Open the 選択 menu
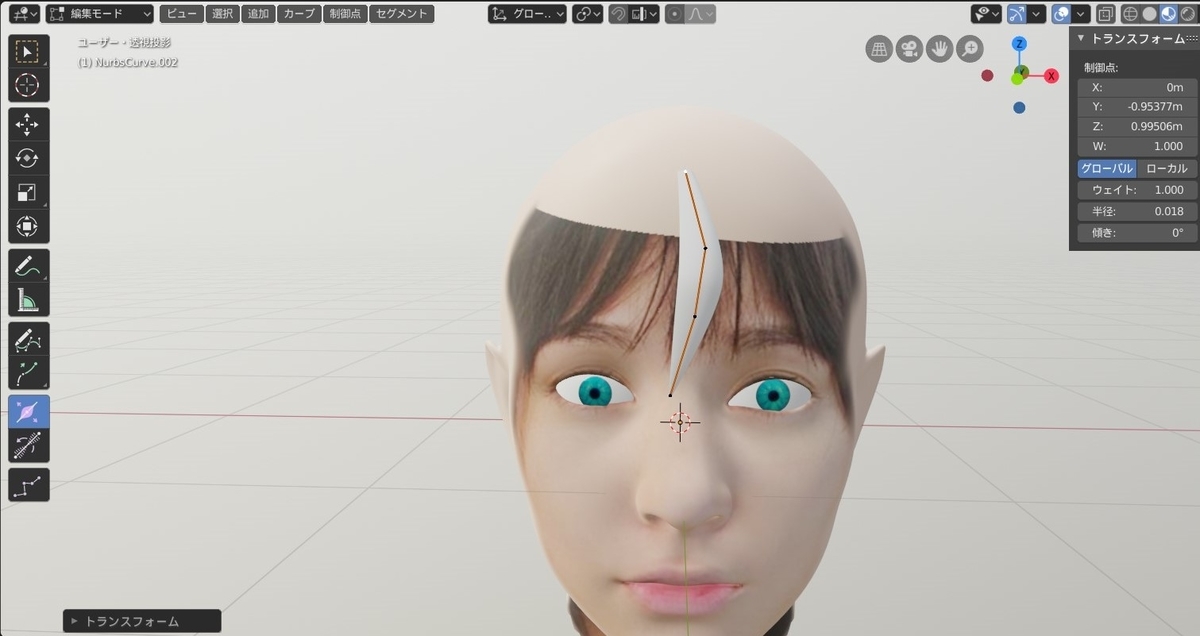This screenshot has height=636, width=1200. (x=222, y=14)
